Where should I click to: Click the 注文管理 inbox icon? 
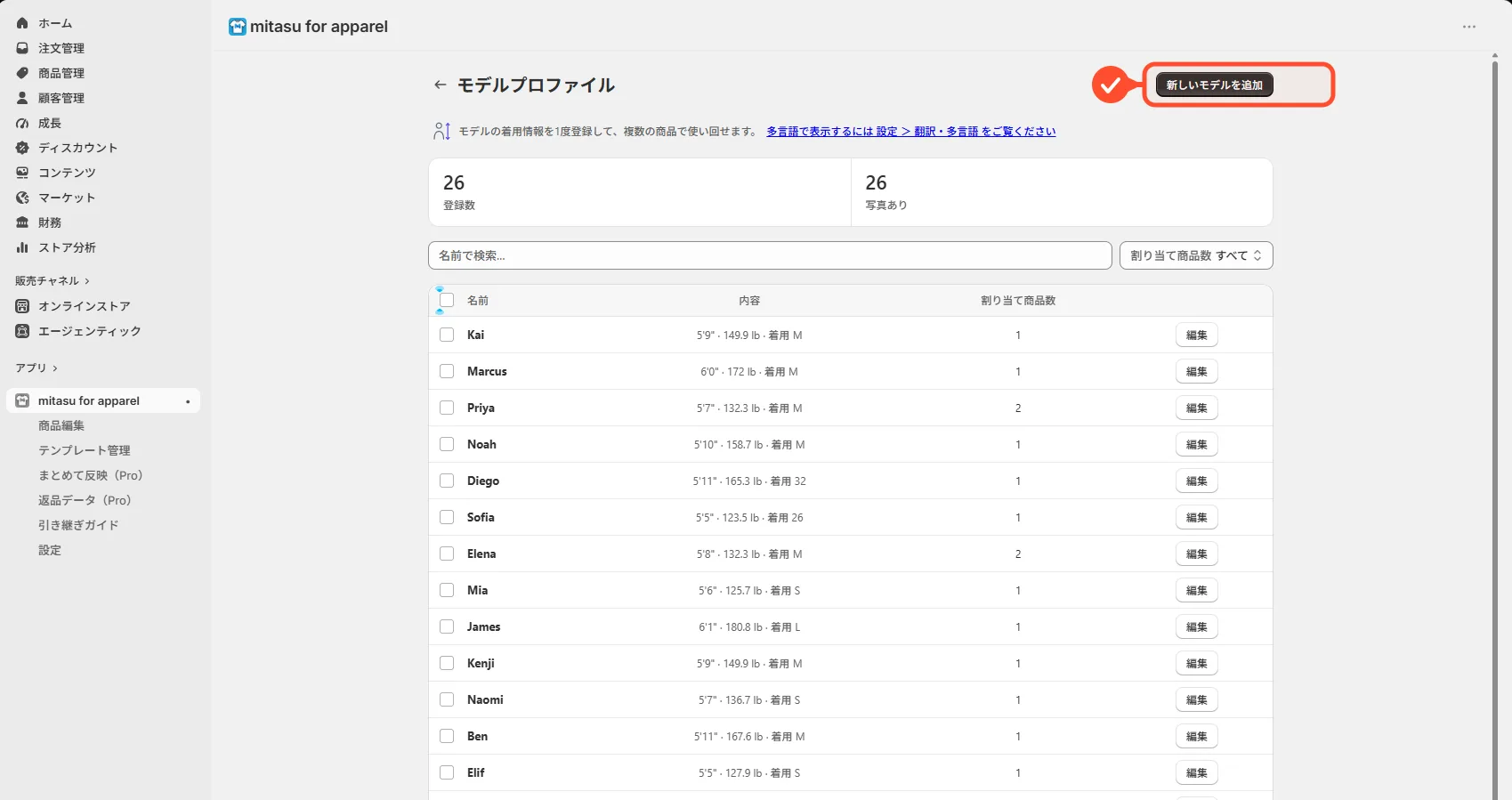[x=22, y=48]
